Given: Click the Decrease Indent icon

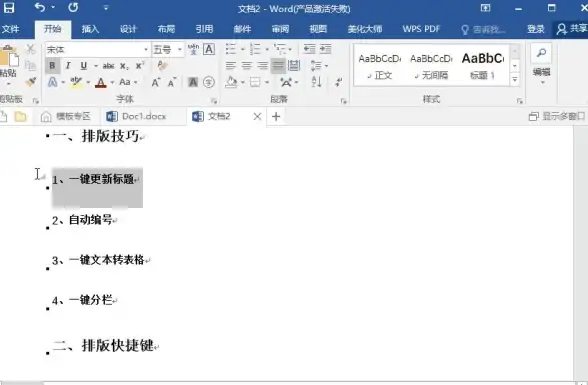Looking at the screenshot, I should (309, 49).
